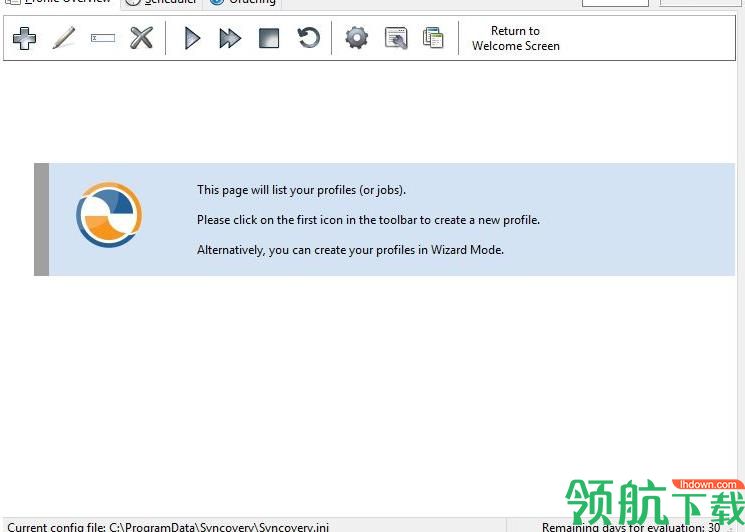Screen dimensions: 745x532
Task: Open the log files documents icon
Action: click(x=433, y=38)
